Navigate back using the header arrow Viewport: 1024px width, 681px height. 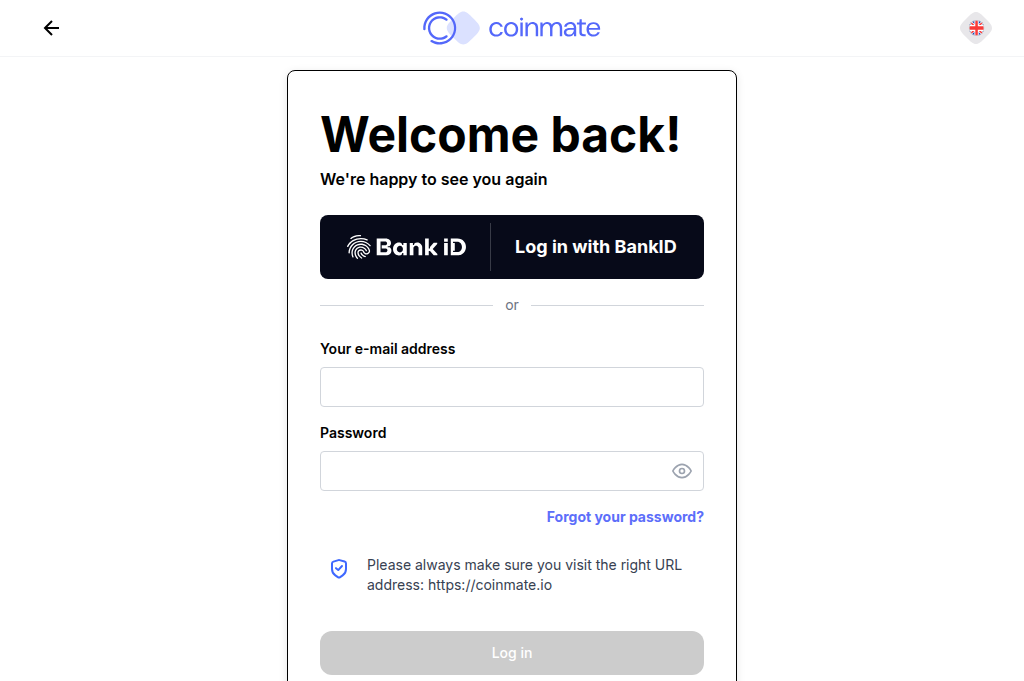point(51,28)
